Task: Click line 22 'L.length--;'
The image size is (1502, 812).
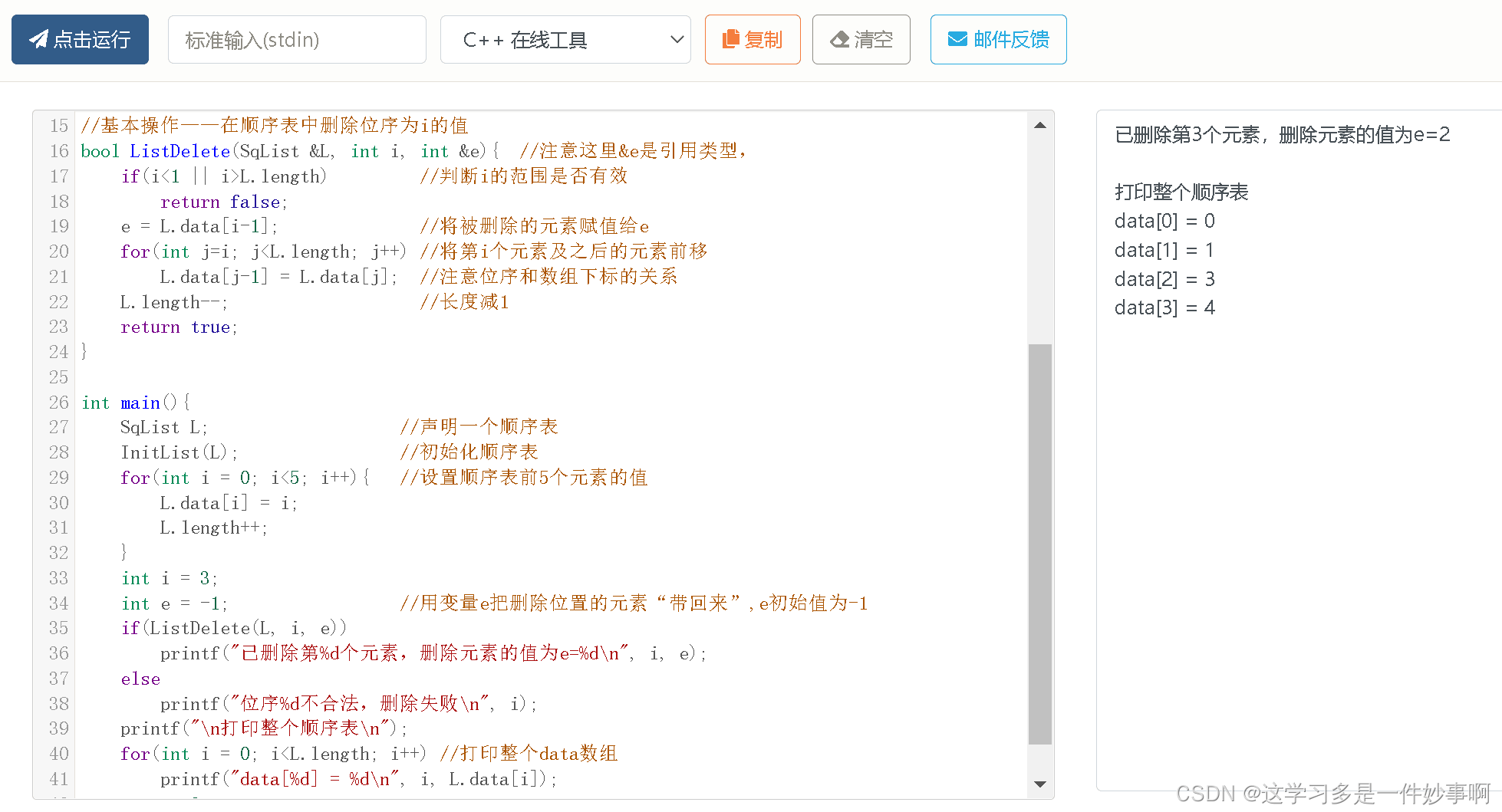Action: 173,302
